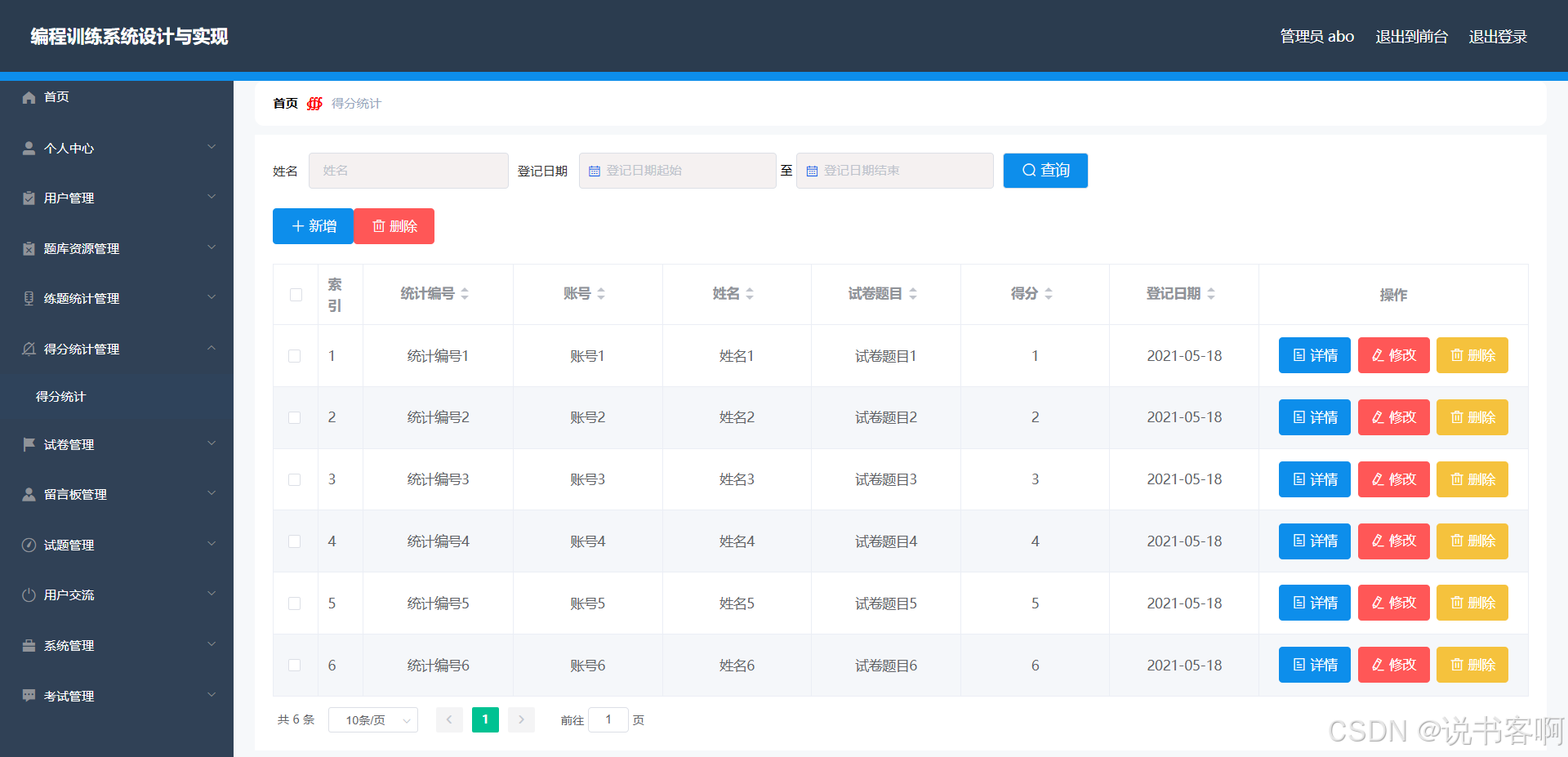
Task: Check the row checkbox for 统计编号3
Action: (x=295, y=479)
